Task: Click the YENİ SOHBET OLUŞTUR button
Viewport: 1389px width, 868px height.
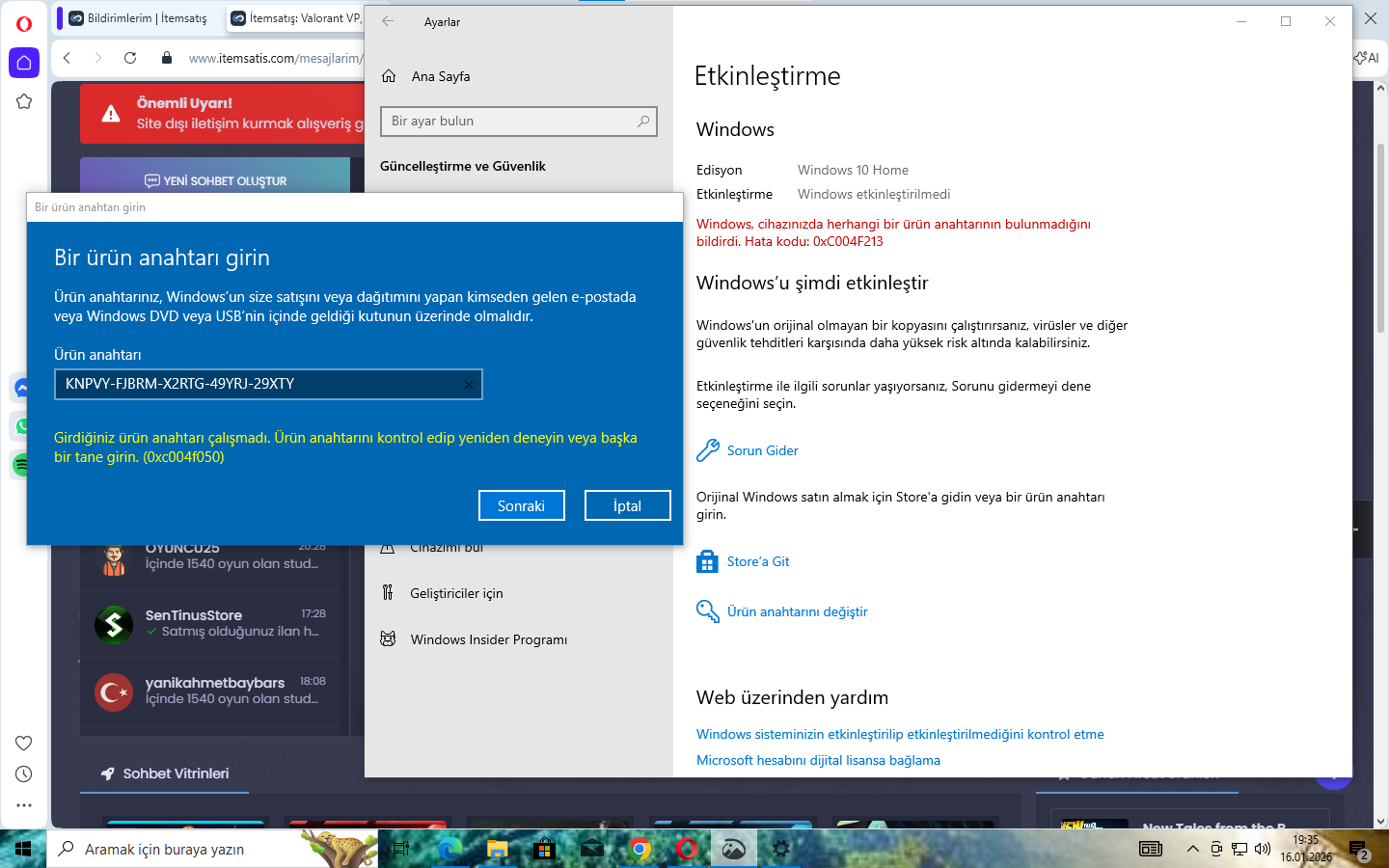Action: [215, 179]
